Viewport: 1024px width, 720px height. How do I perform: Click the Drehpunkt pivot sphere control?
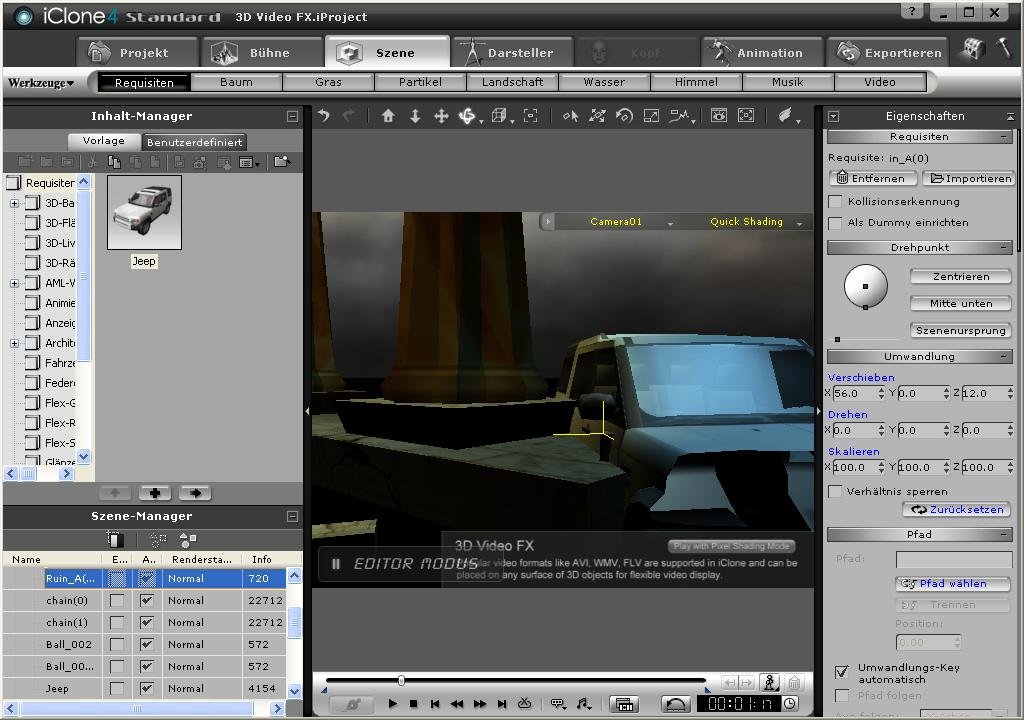click(x=865, y=286)
